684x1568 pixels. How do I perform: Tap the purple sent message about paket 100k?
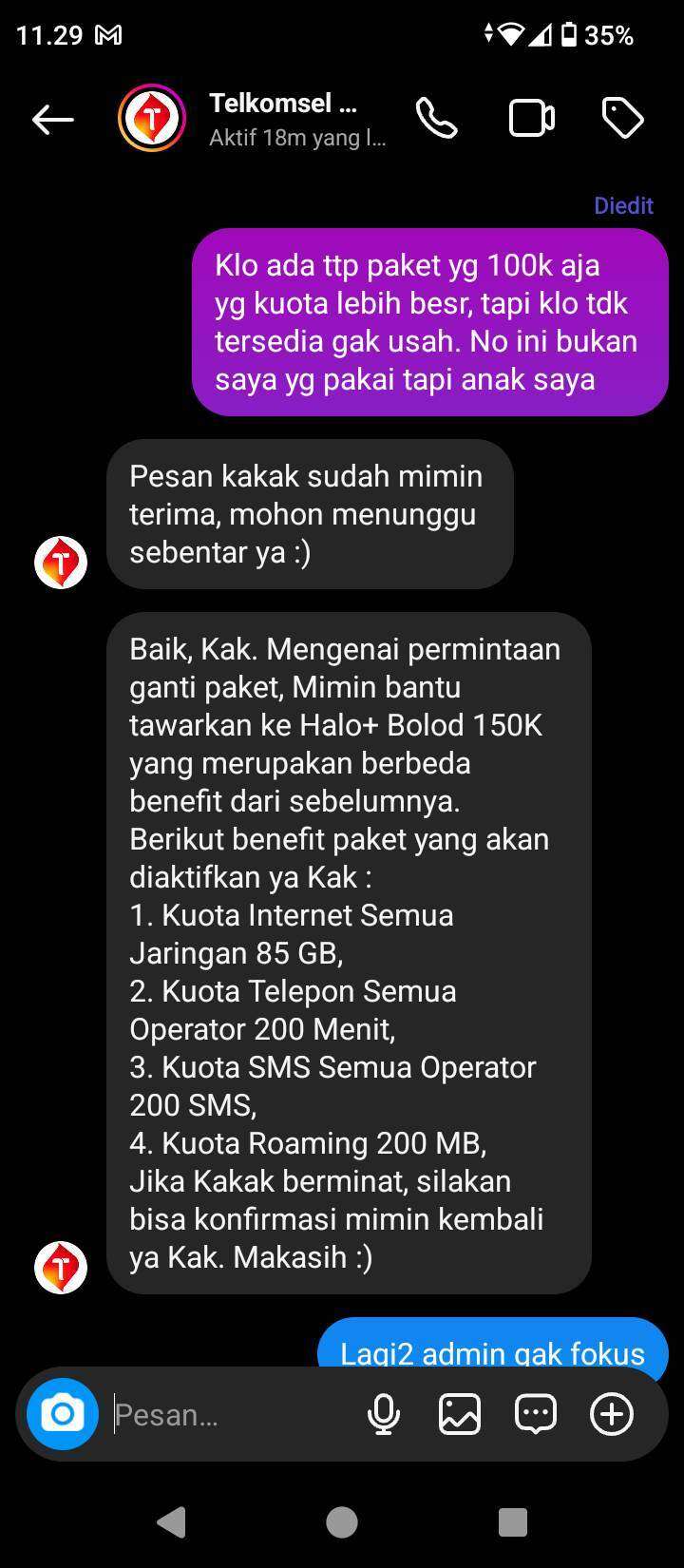[x=430, y=322]
